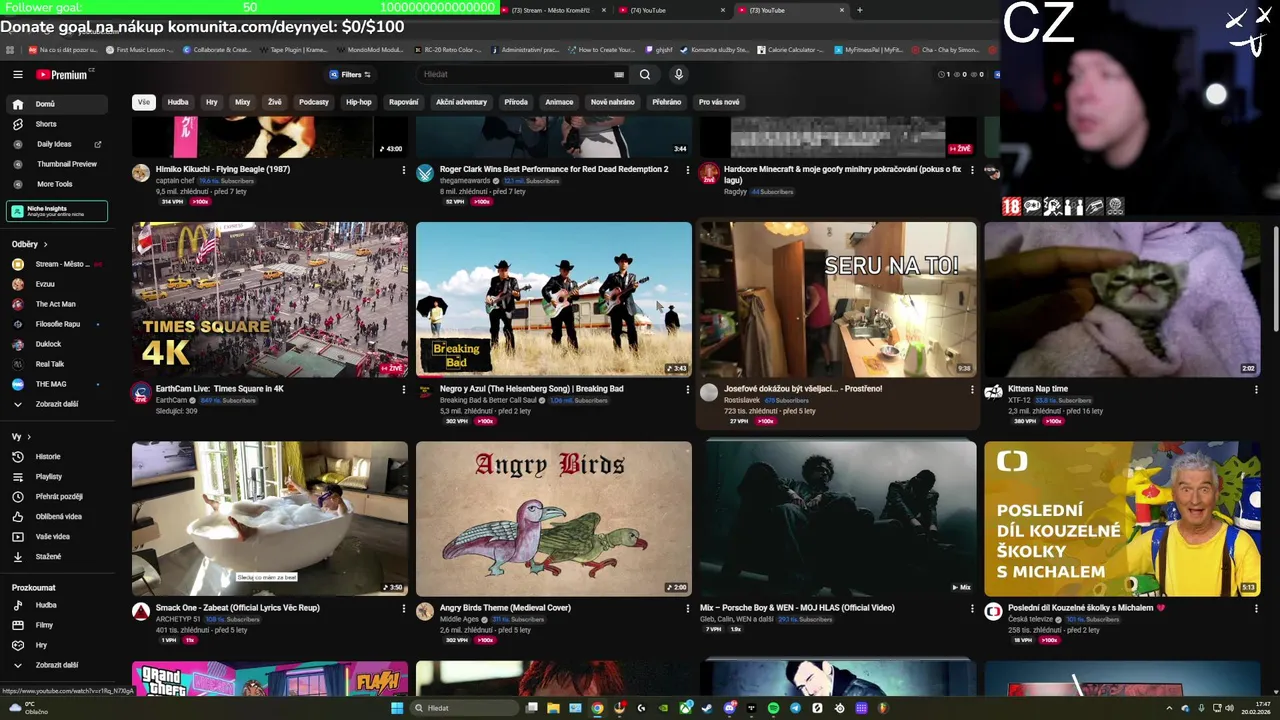Open Filosofie Rapu subscription

[x=56, y=324]
